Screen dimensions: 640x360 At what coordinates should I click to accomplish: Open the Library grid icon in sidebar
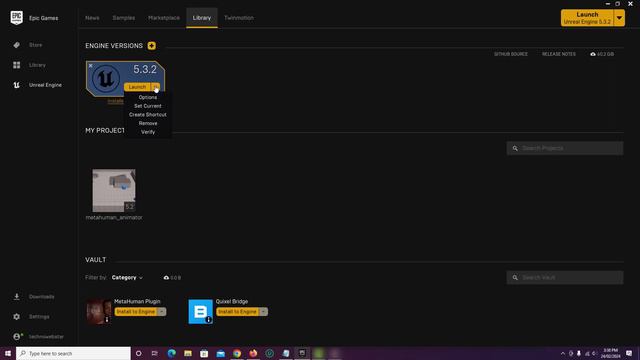tap(16, 65)
